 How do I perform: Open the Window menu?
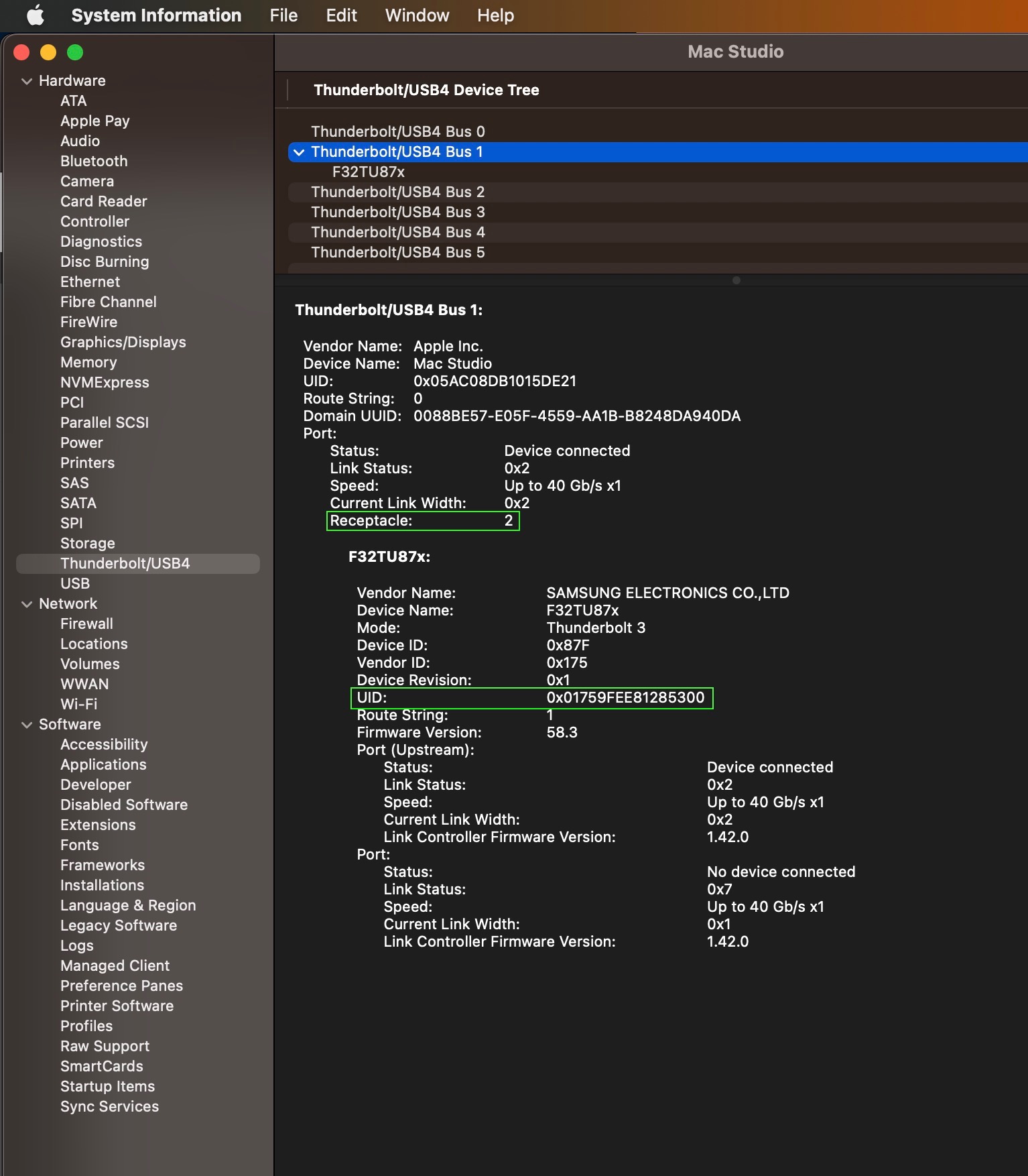[417, 15]
